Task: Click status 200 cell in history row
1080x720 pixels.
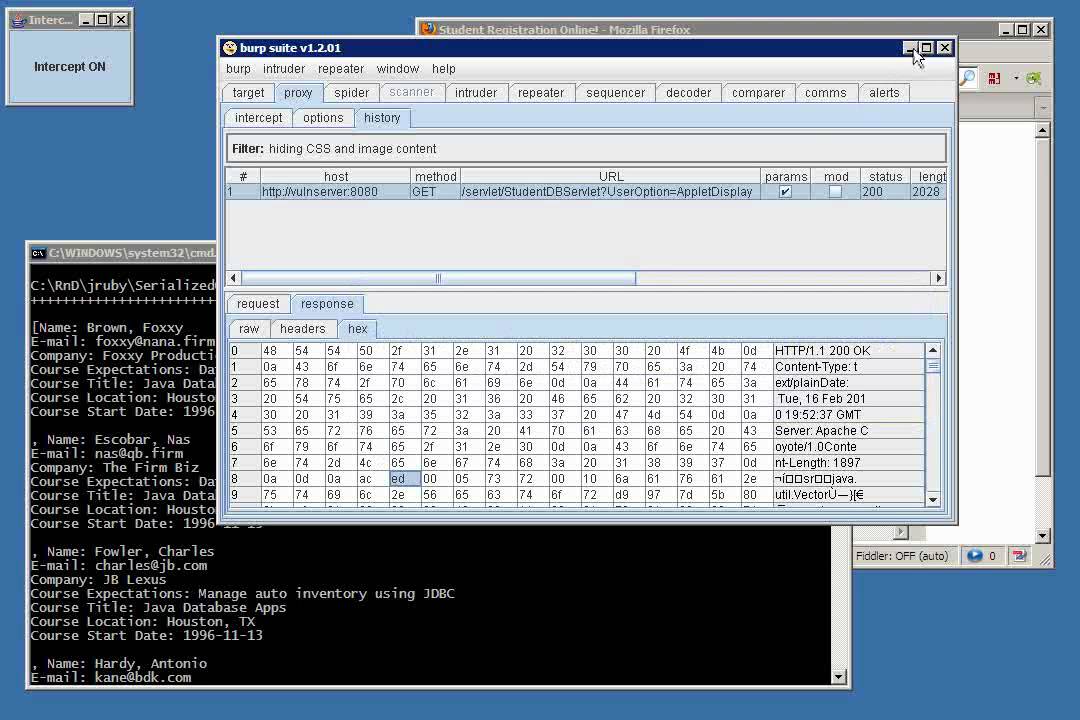Action: pos(885,192)
